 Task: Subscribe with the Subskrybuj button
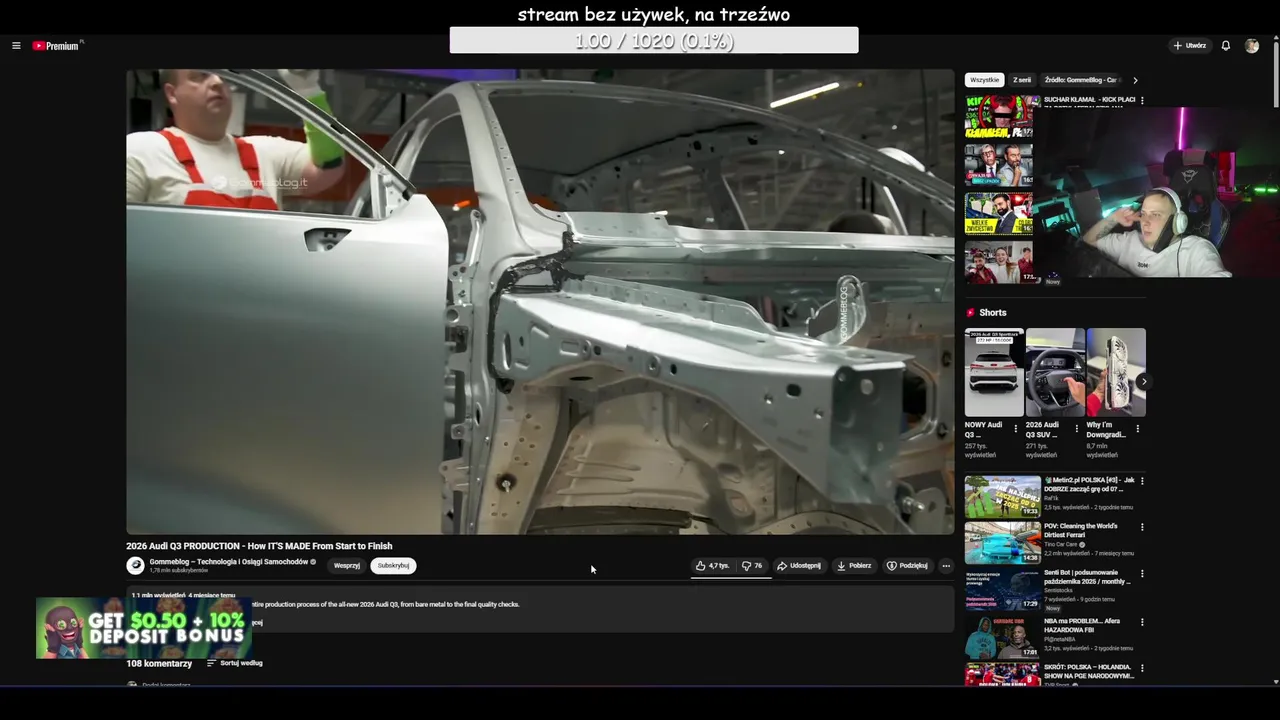pyautogui.click(x=393, y=566)
